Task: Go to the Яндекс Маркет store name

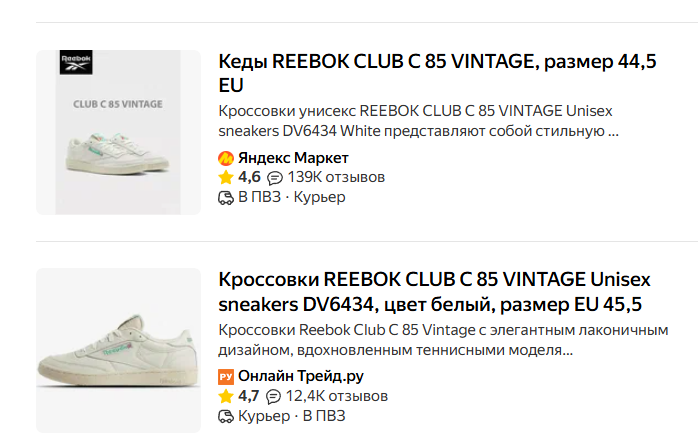Action: coord(293,158)
